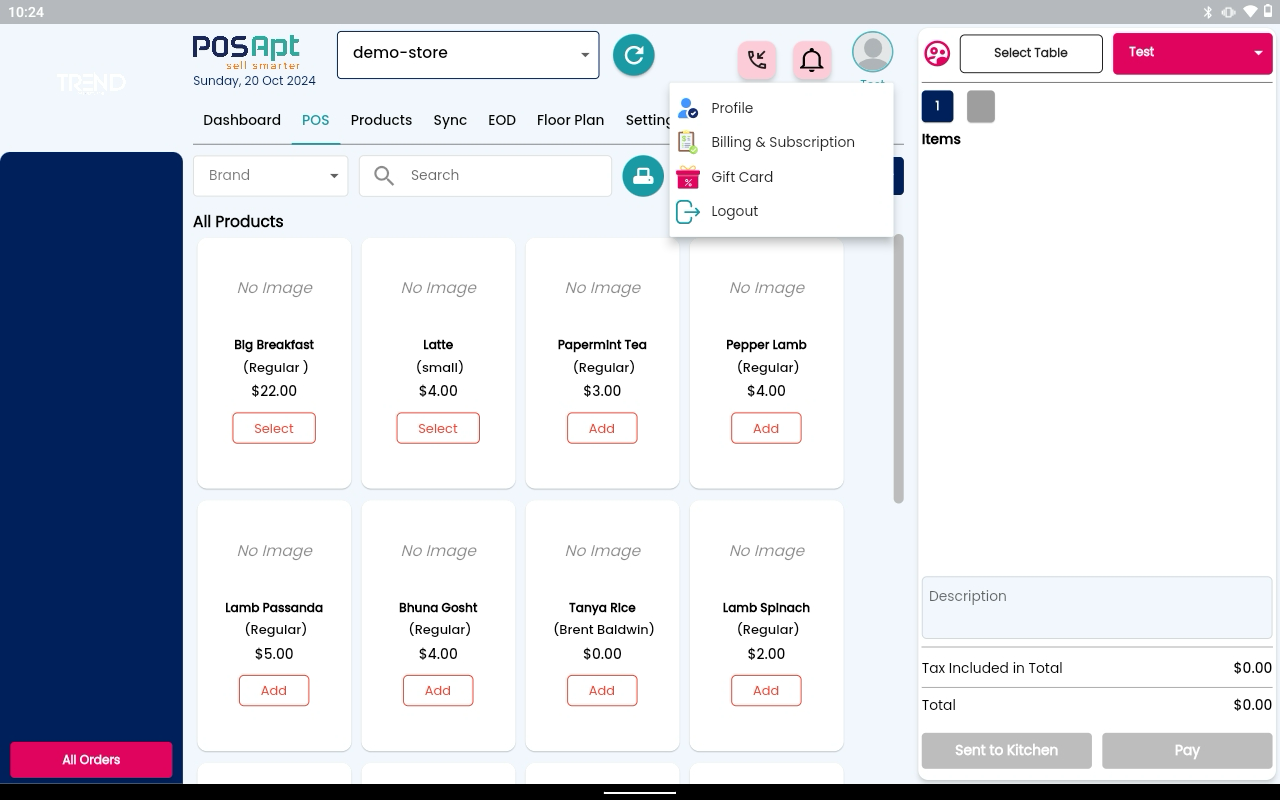Click the Sent to Kitchen button
Screen dimensions: 1280x800
tap(1006, 750)
